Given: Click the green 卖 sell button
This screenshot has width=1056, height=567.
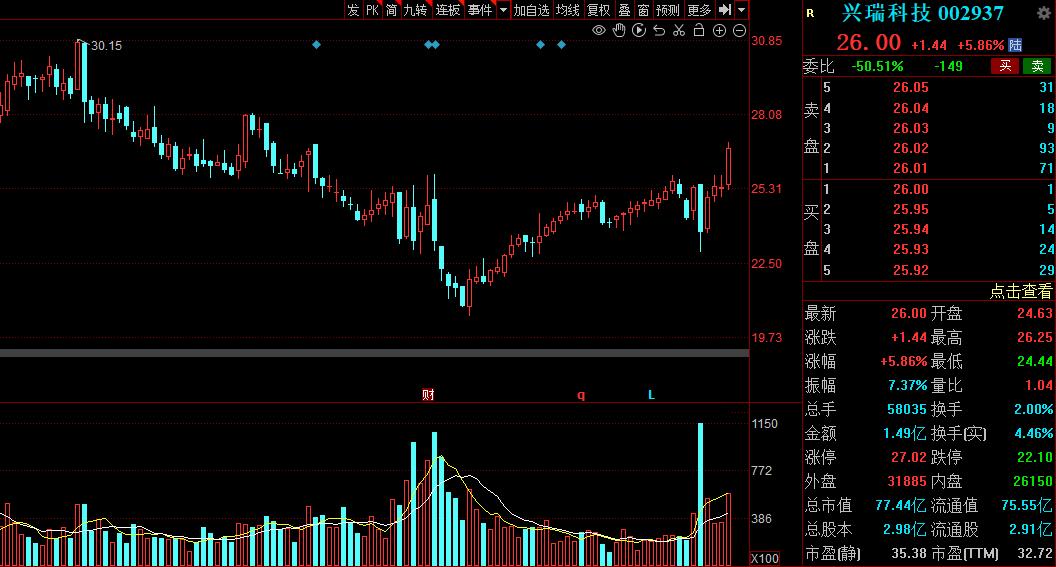Looking at the screenshot, I should tap(1037, 66).
